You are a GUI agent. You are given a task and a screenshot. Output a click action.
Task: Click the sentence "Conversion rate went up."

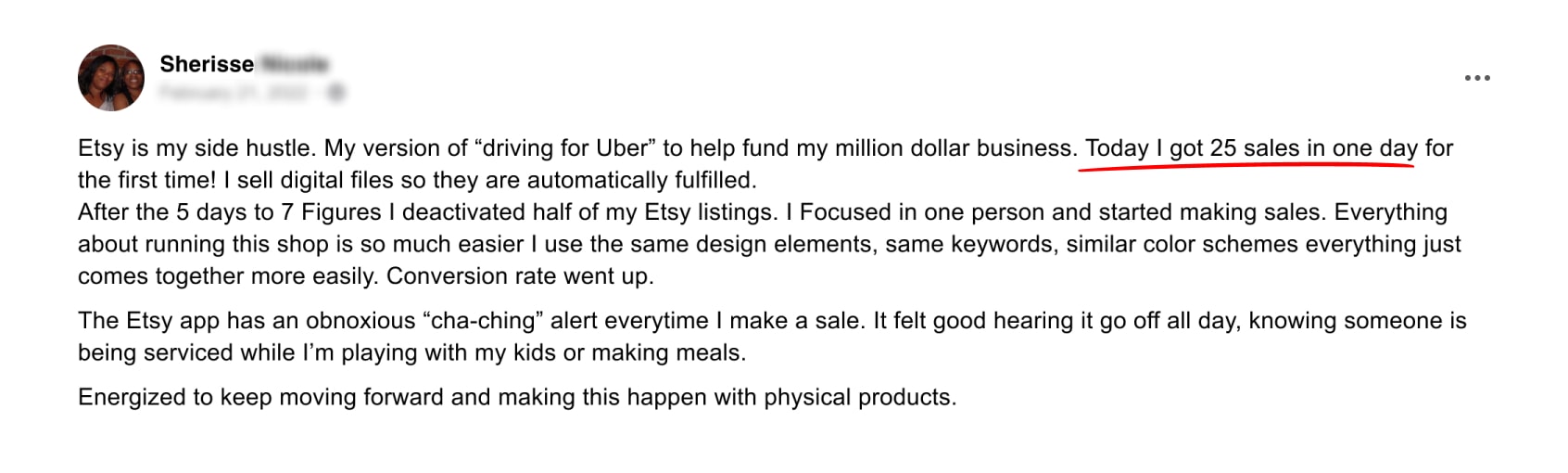tap(520, 276)
